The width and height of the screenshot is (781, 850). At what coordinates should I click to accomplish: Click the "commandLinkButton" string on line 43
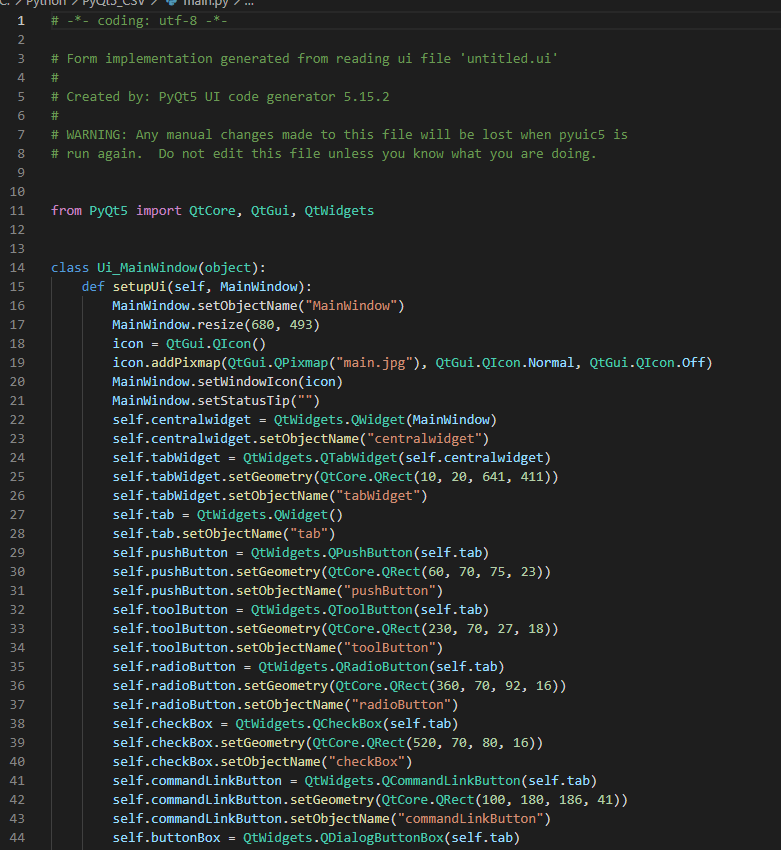coord(470,819)
